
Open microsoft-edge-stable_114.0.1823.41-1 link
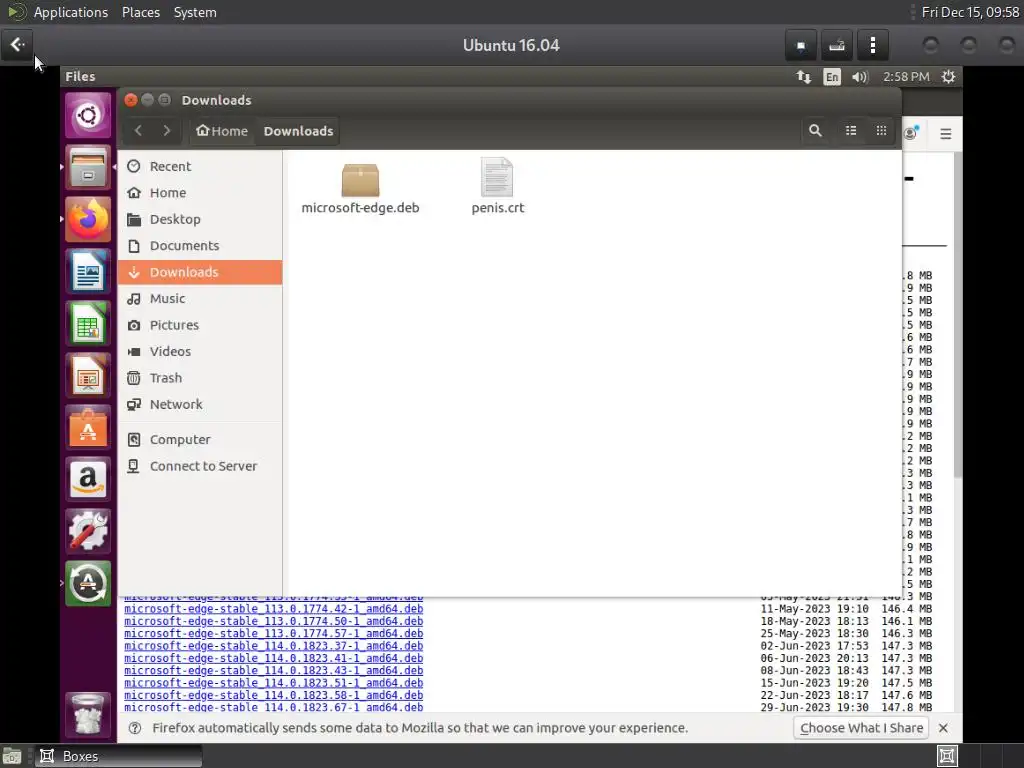point(274,658)
